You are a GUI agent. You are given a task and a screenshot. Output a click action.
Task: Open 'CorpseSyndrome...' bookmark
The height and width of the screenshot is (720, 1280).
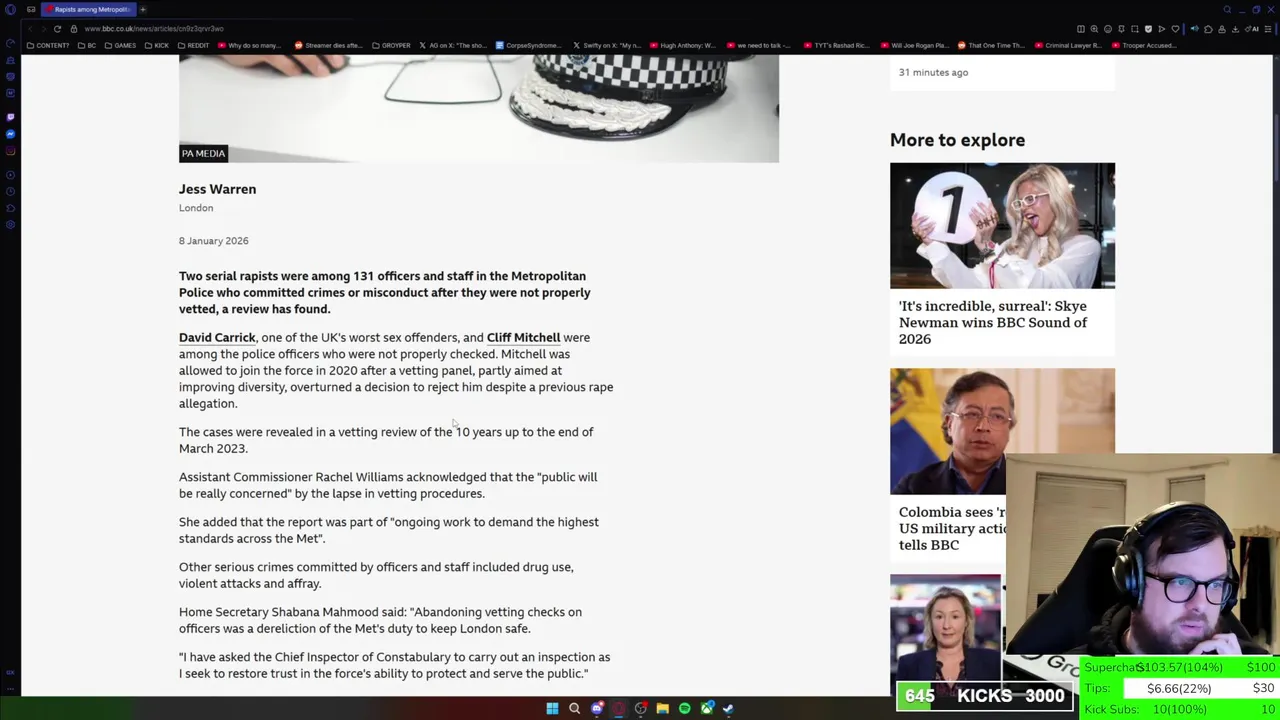click(529, 45)
